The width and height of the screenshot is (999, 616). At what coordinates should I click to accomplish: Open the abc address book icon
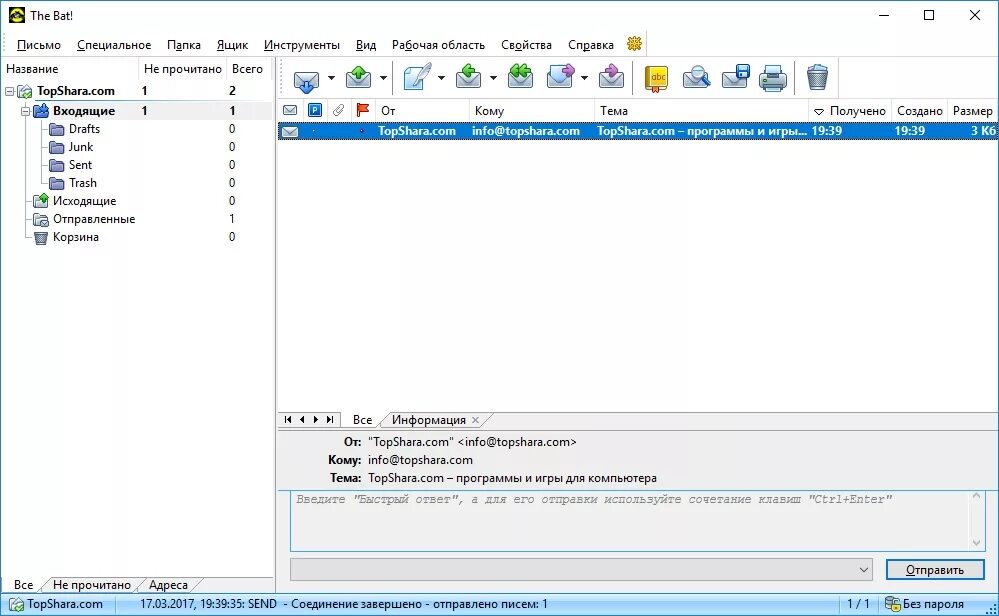tap(657, 79)
